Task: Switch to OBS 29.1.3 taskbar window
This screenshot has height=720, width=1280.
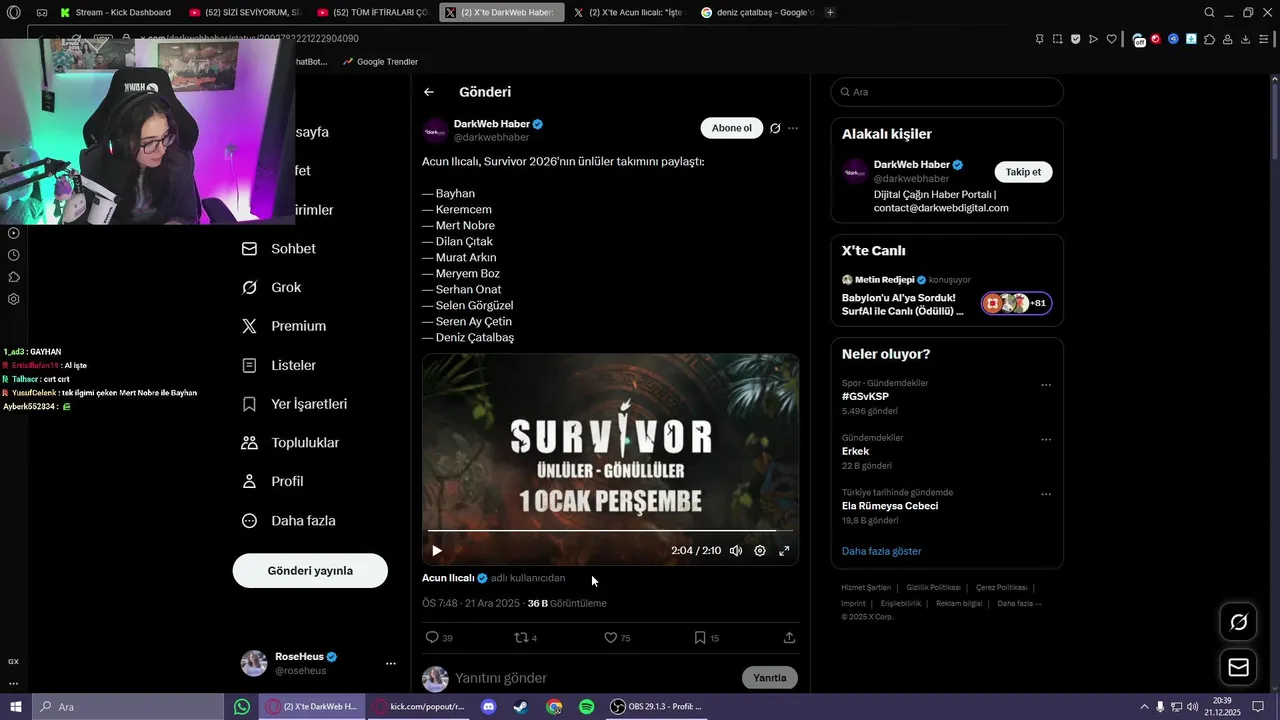Action: pos(658,706)
